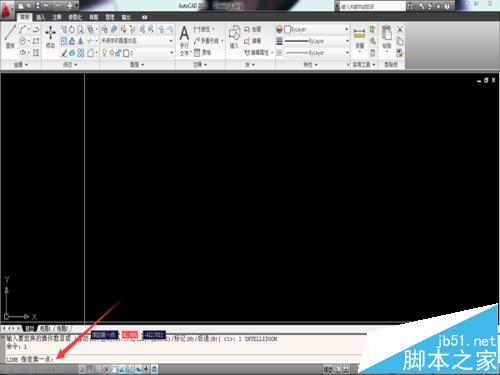Viewport: 500px width, 375px height.
Task: Click the Insert block (插入) icon
Action: point(234,37)
